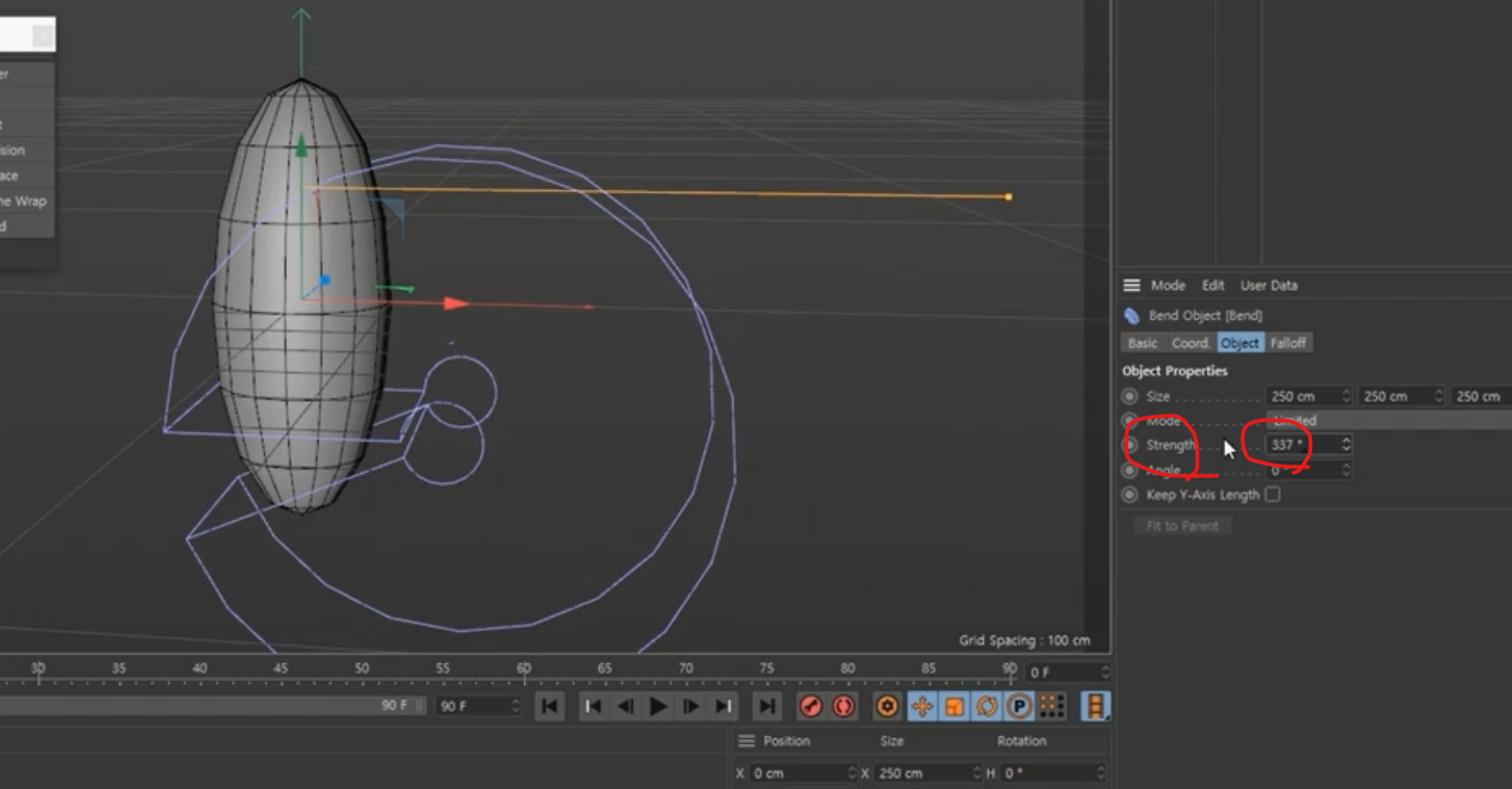The width and height of the screenshot is (1512, 789).
Task: Open the Attribute Manager hamburger menu
Action: (1132, 285)
